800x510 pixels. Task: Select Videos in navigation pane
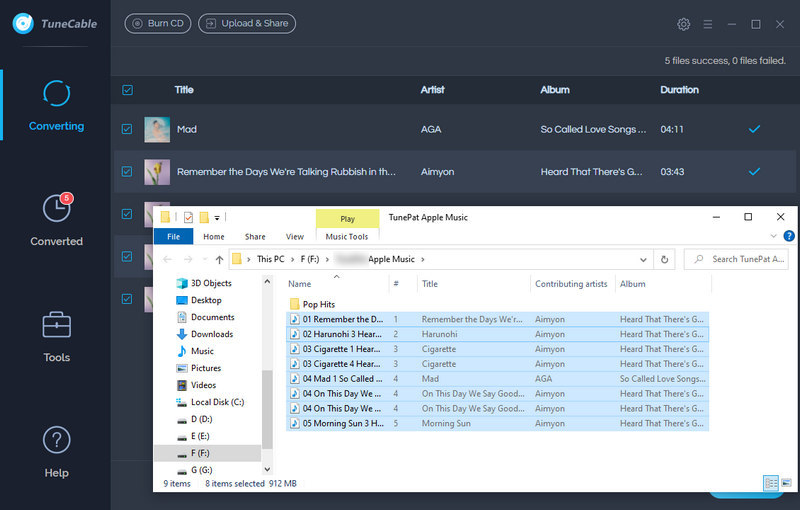coord(203,385)
